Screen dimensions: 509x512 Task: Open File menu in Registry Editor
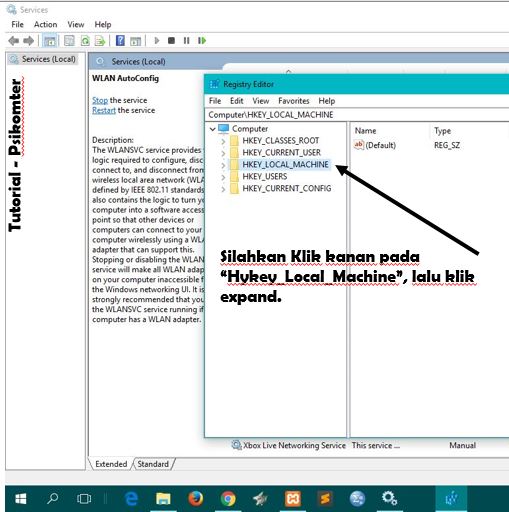215,101
